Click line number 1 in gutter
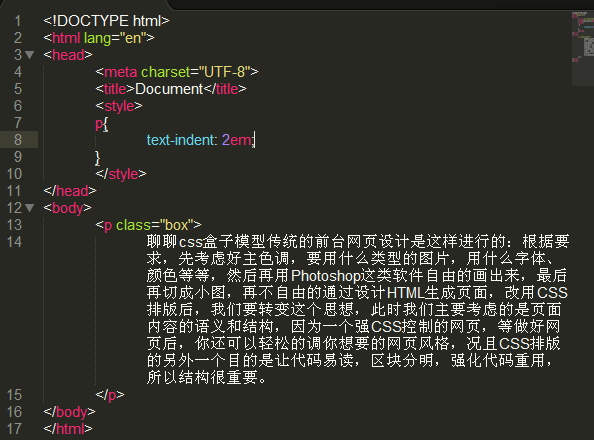This screenshot has width=594, height=440. pos(18,21)
